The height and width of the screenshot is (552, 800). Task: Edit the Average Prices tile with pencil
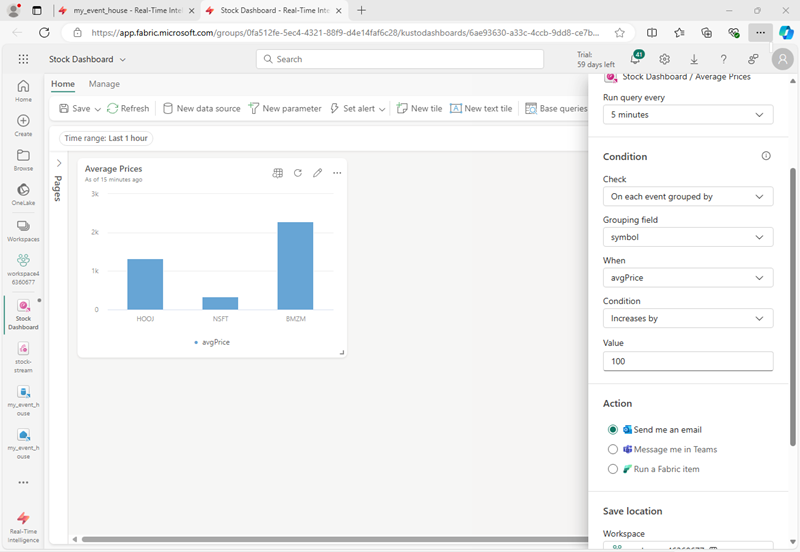point(317,173)
